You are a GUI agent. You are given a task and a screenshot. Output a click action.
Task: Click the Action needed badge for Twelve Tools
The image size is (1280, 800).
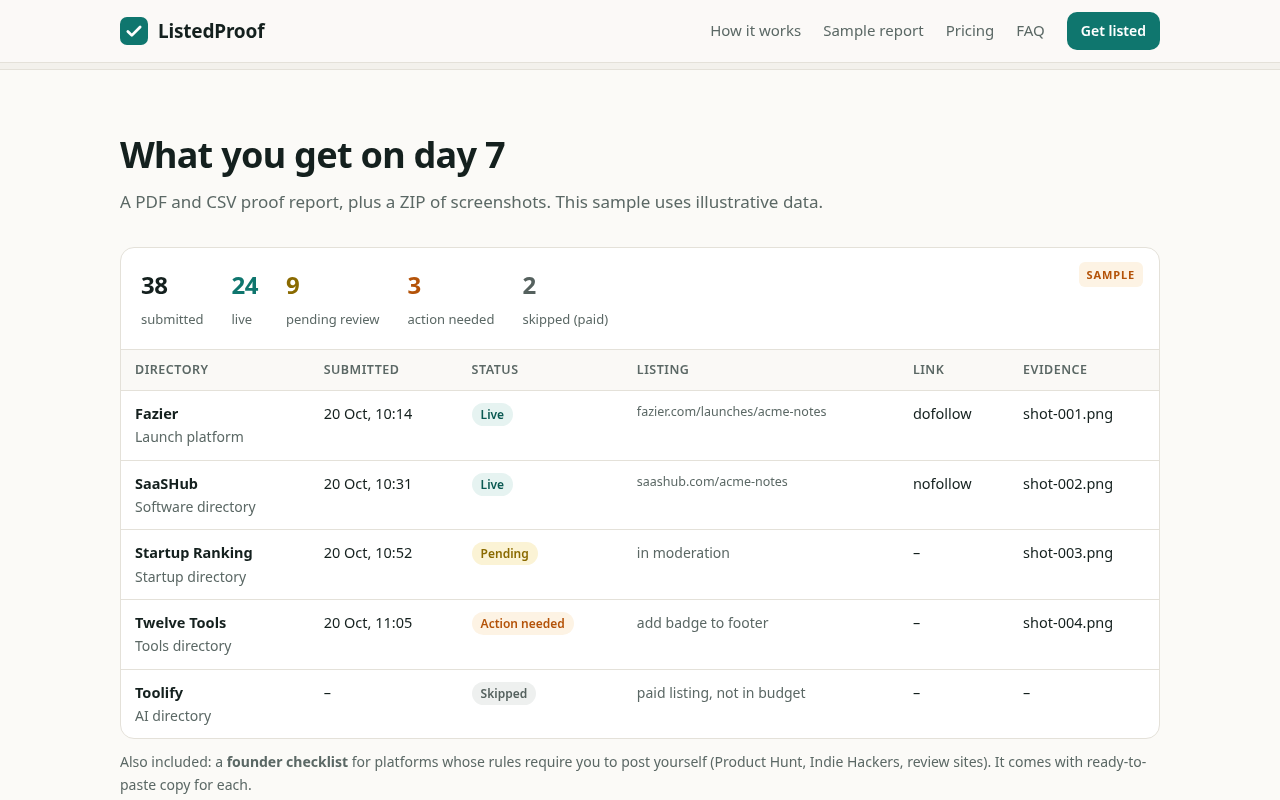click(522, 624)
